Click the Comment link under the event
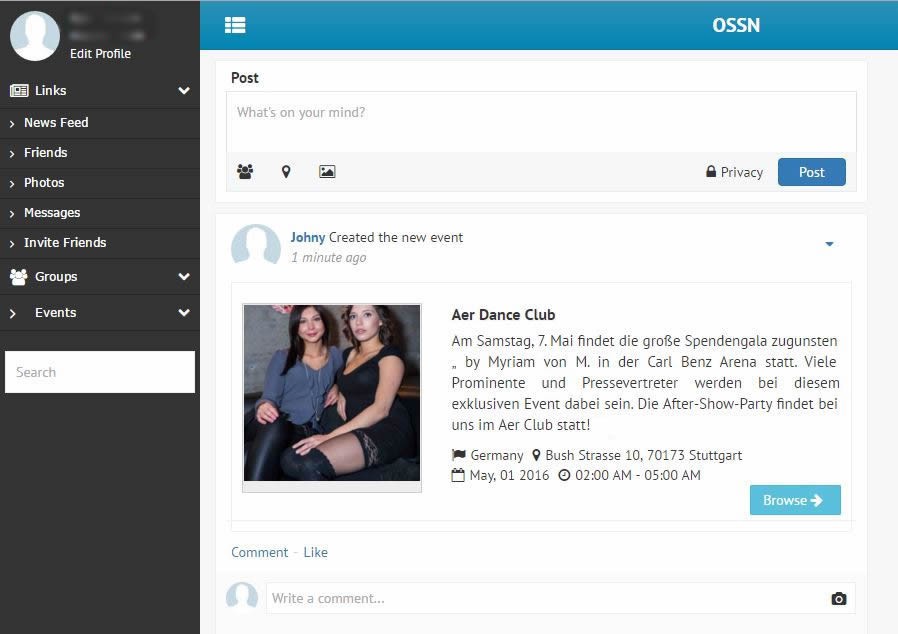 pos(259,553)
